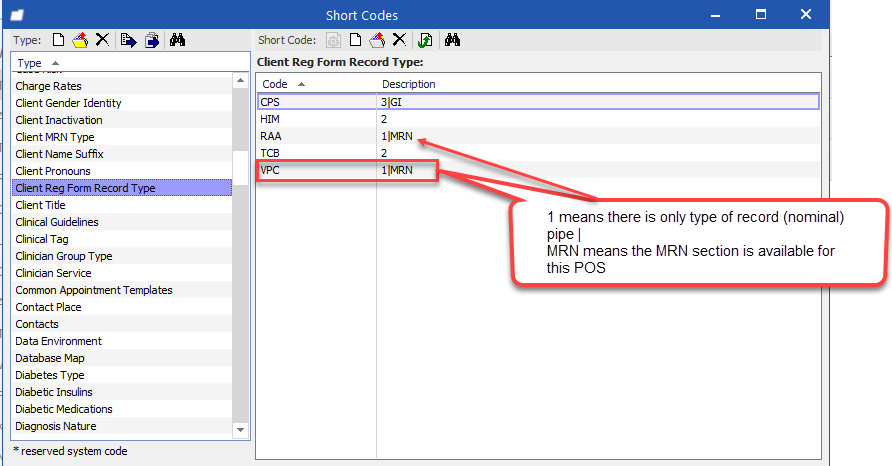Image resolution: width=892 pixels, height=466 pixels.
Task: Click the Type search binoculars icon
Action: point(177,40)
